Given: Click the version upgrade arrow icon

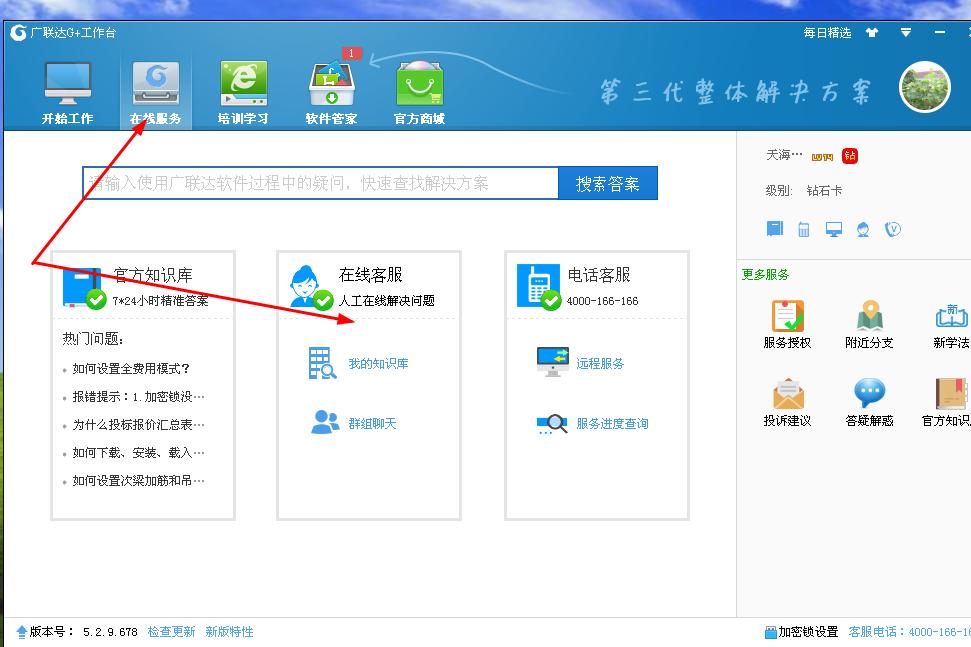Looking at the screenshot, I should coord(22,632).
